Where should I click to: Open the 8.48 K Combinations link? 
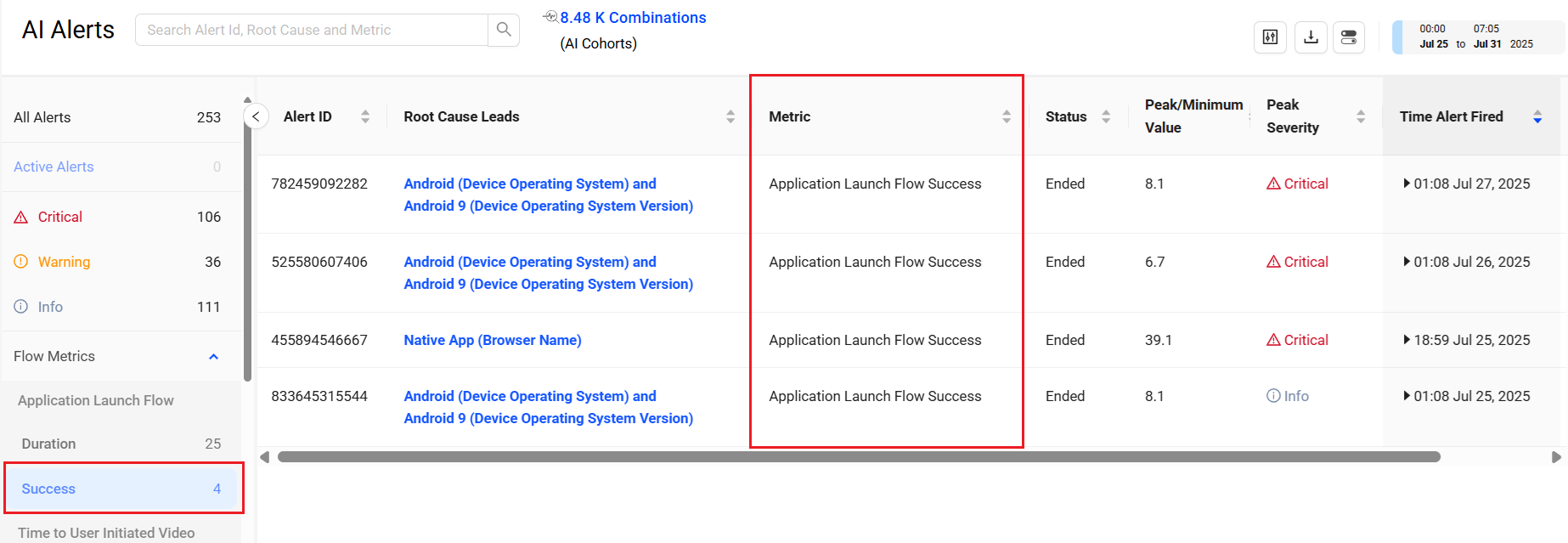pyautogui.click(x=633, y=18)
